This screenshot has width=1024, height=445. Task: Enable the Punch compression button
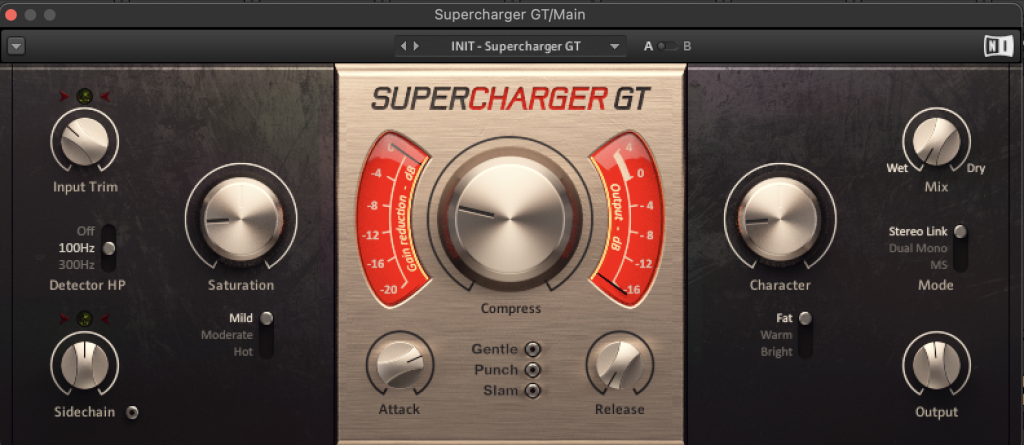click(x=533, y=371)
